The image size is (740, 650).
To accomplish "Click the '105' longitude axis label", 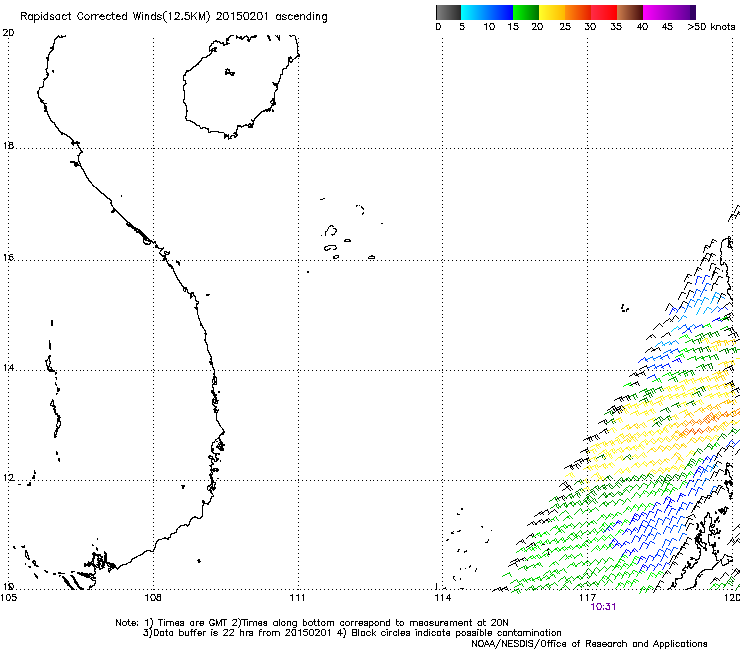I will tap(8, 598).
